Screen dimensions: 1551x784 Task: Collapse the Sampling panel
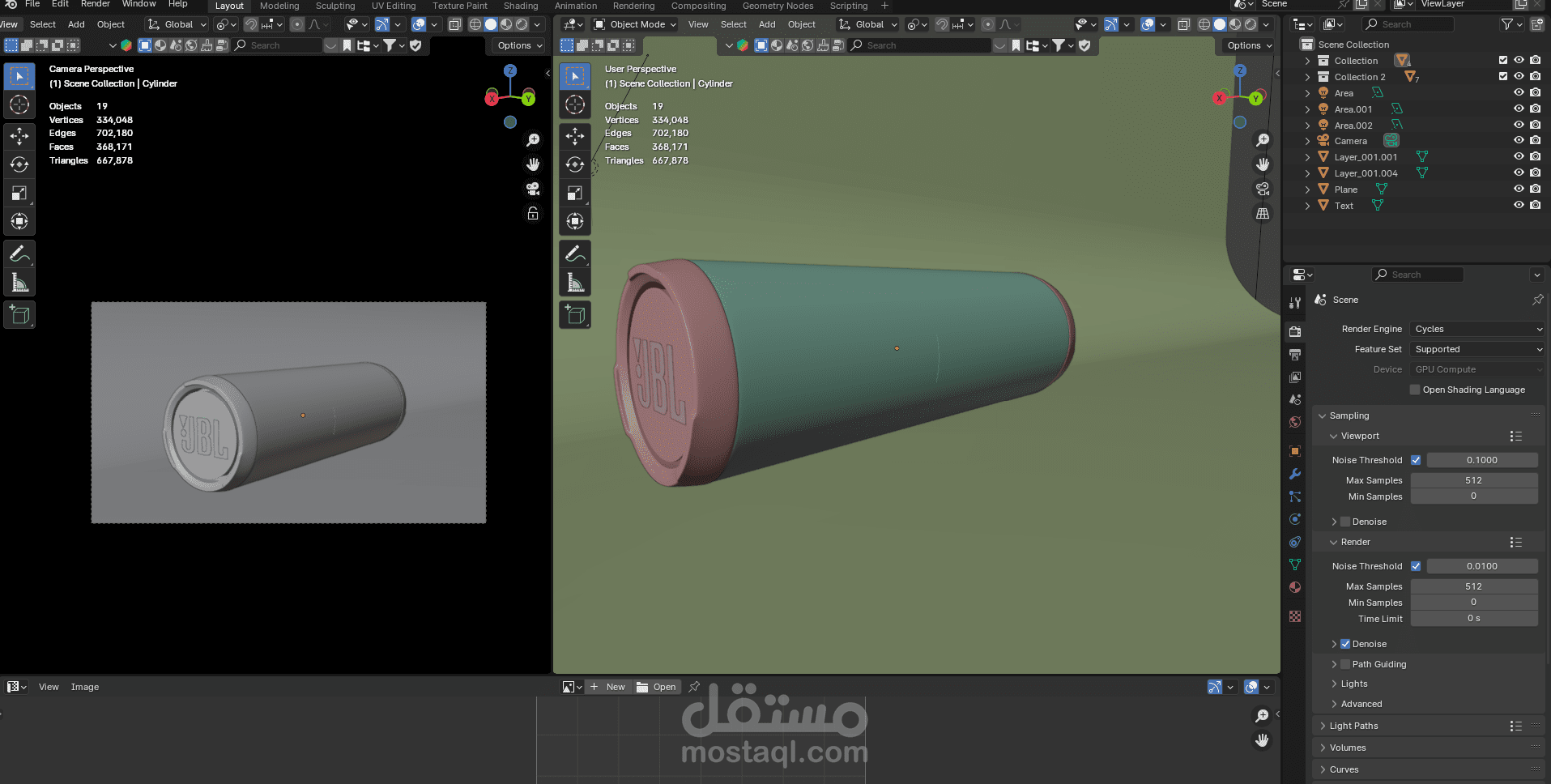1349,415
